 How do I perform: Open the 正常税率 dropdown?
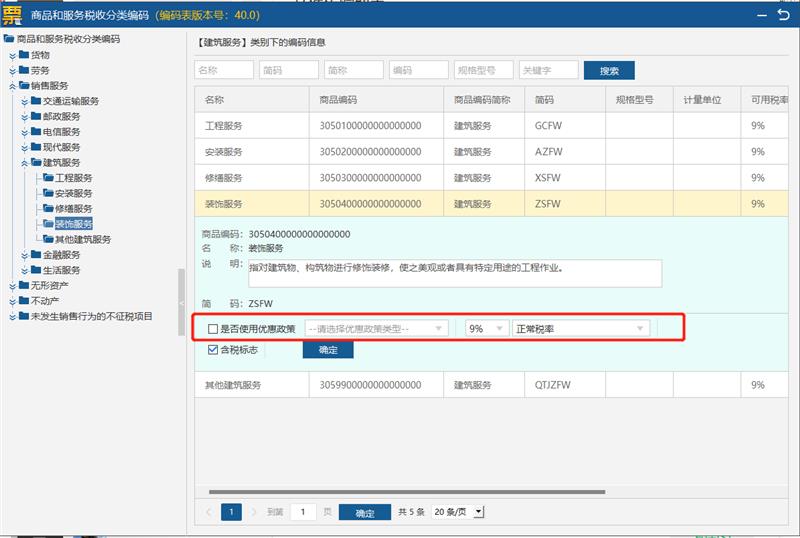click(580, 328)
